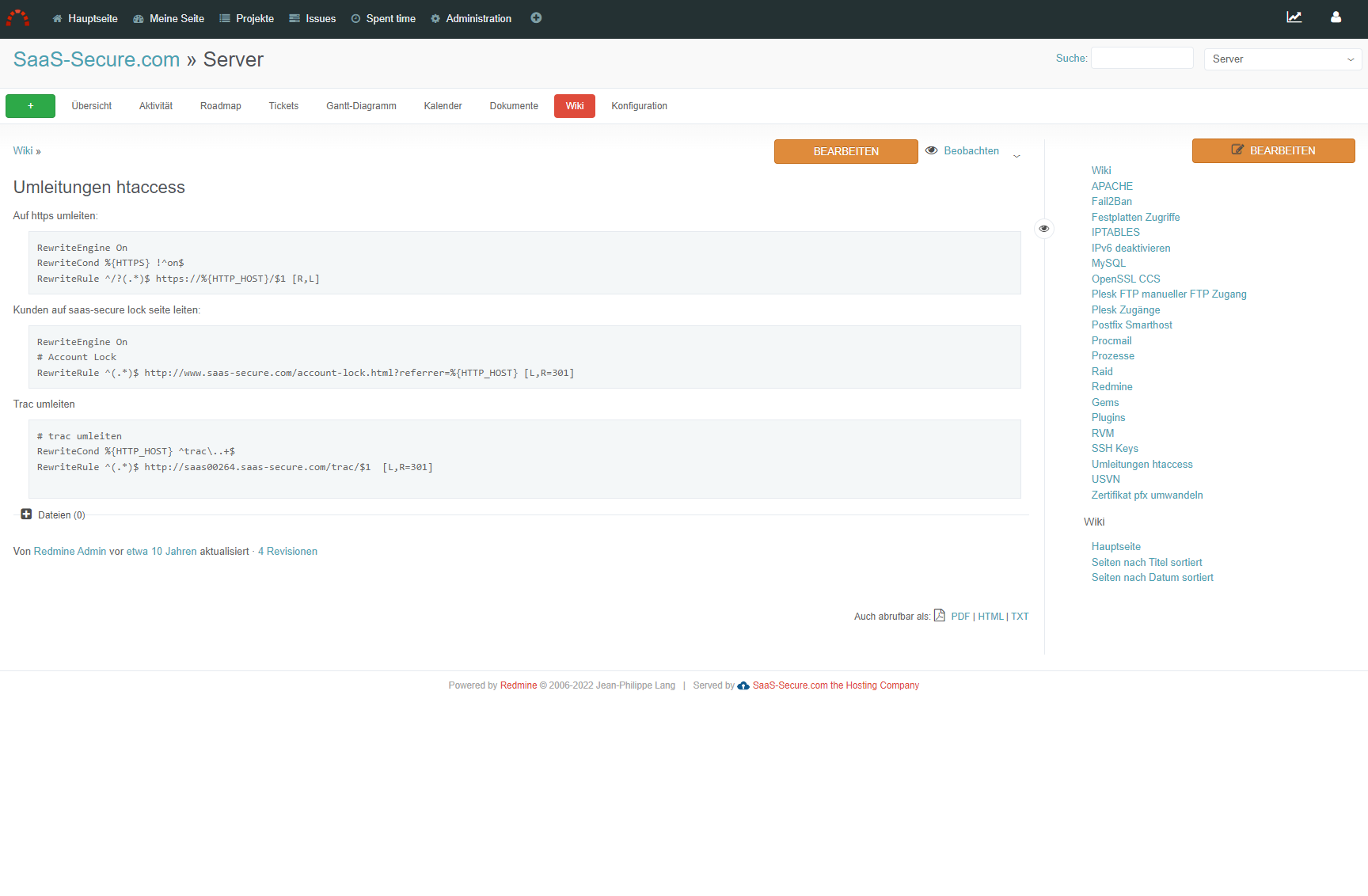1368x896 pixels.
Task: Click the green plus button beside the tabs
Action: click(30, 105)
